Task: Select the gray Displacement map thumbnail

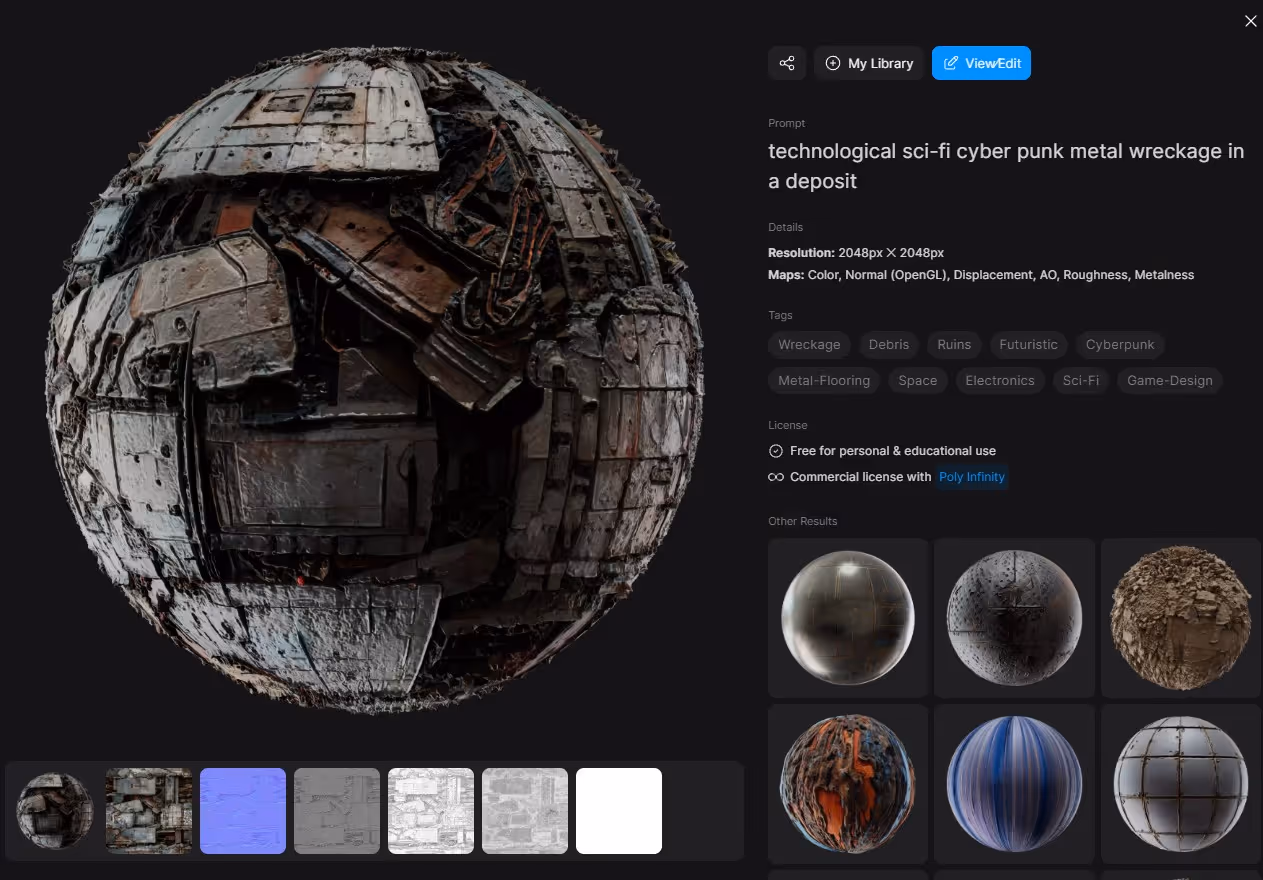Action: click(337, 811)
